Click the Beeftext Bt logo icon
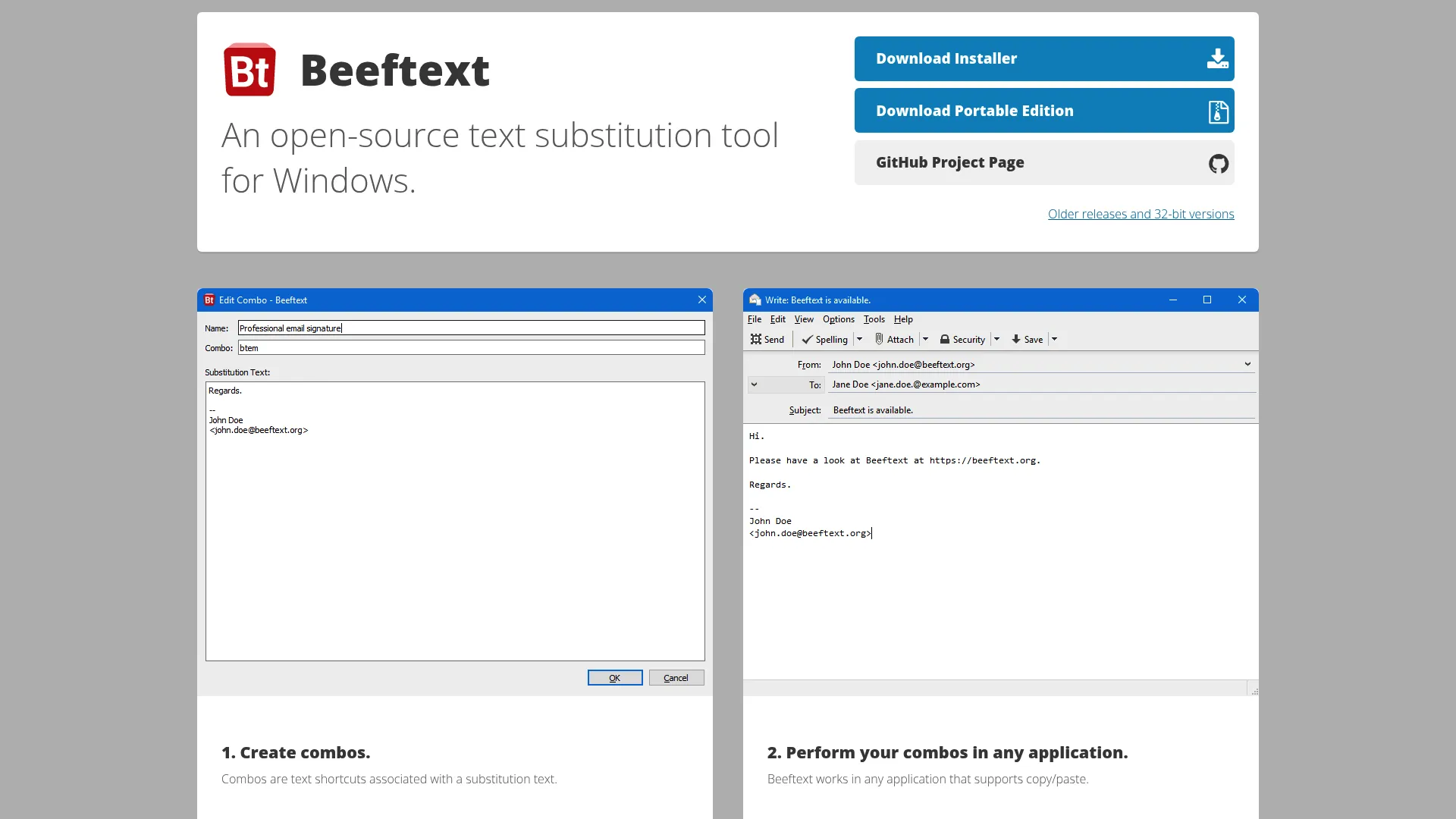This screenshot has width=1456, height=819. pos(249,70)
